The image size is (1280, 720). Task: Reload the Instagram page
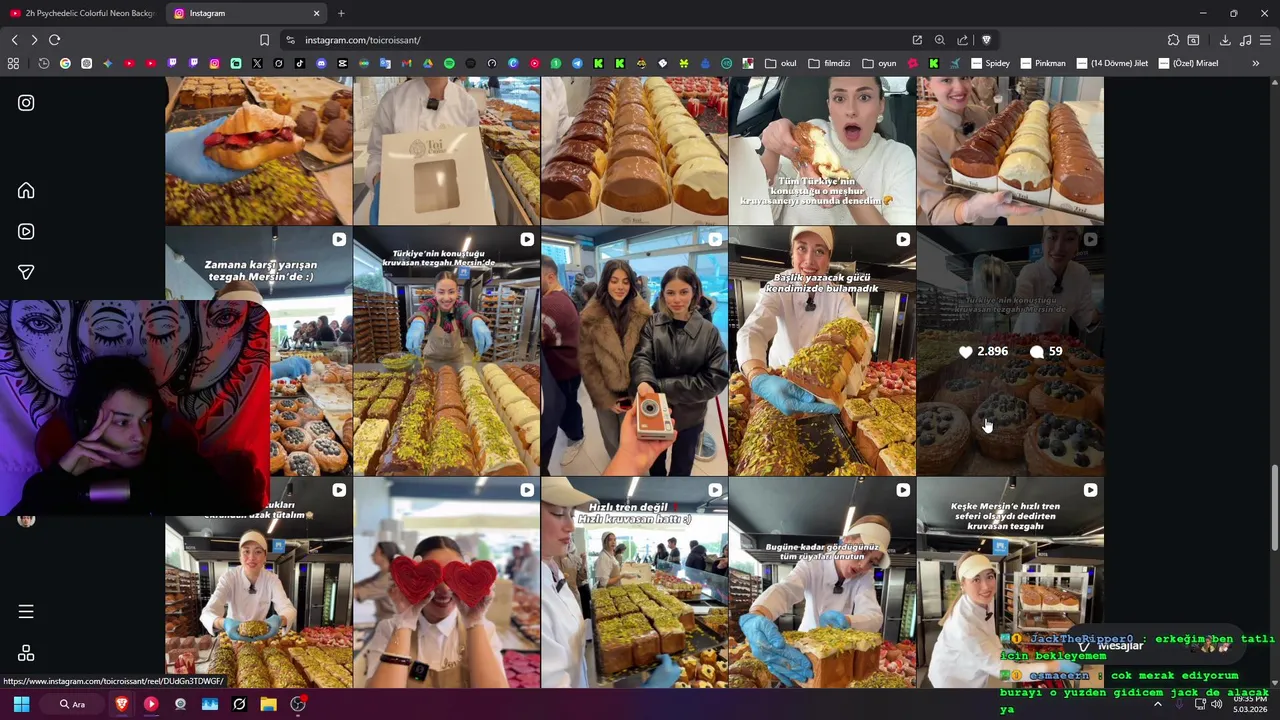[54, 40]
